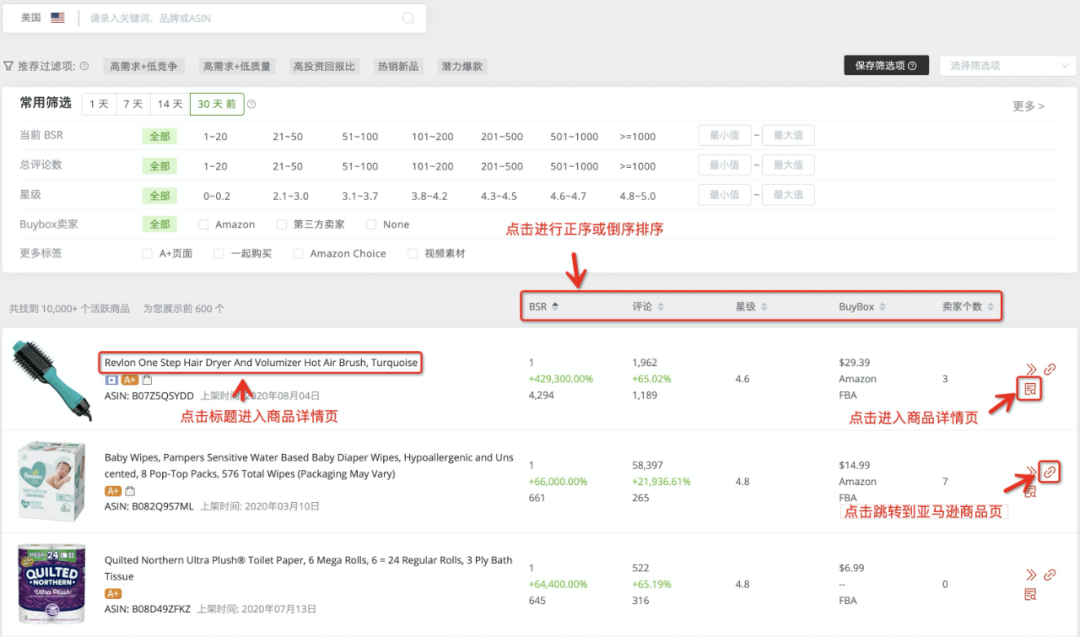
Task: Enable the Amazon Choice filter checkbox
Action: 296,253
